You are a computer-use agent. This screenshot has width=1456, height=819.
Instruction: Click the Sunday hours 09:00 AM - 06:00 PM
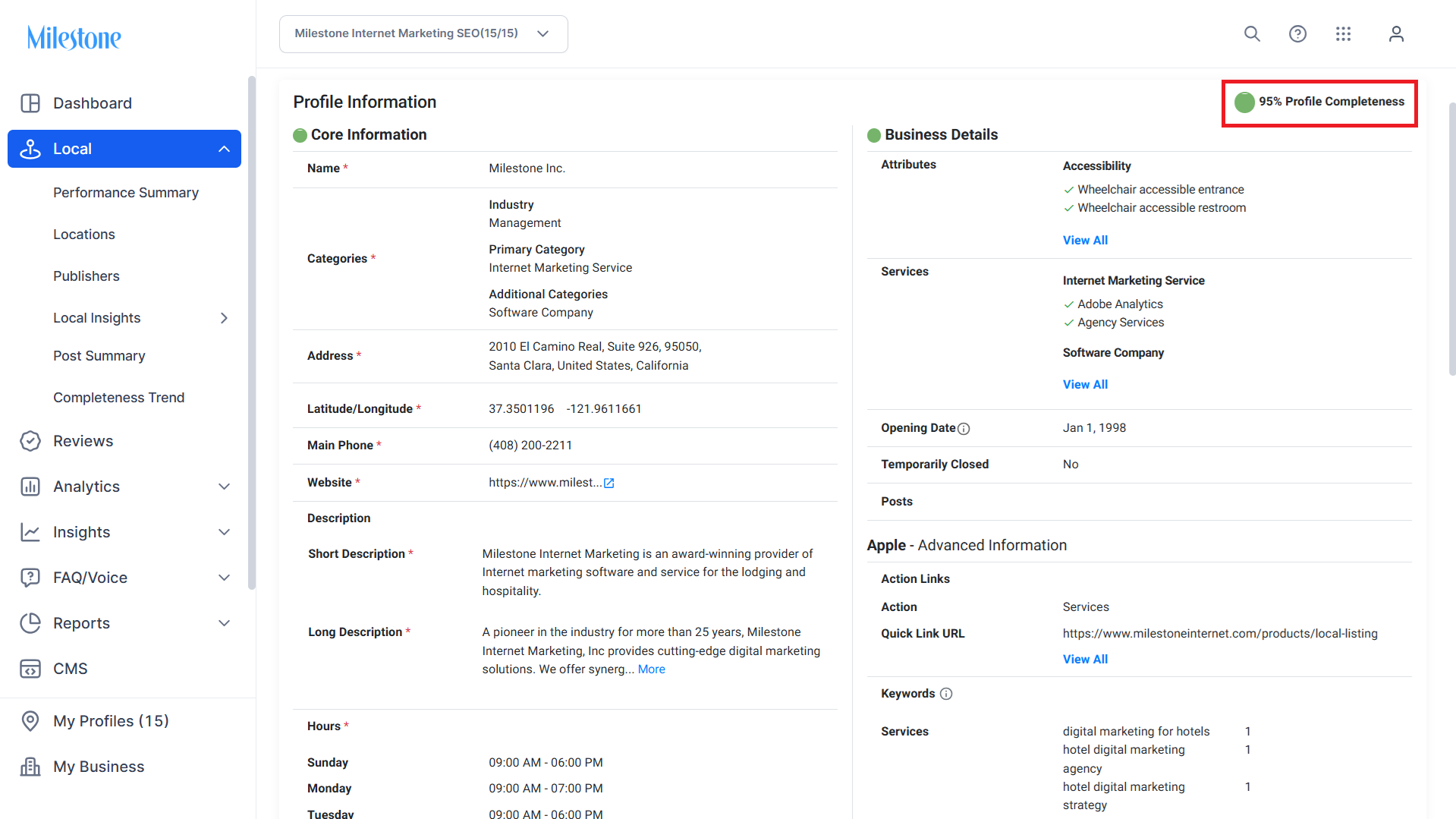point(546,763)
